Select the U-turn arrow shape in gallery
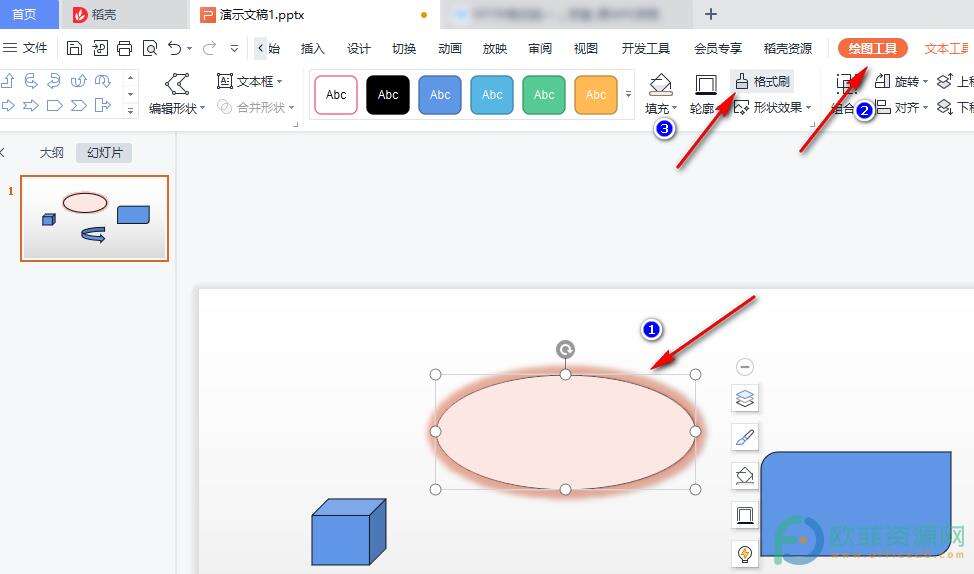 pos(79,81)
